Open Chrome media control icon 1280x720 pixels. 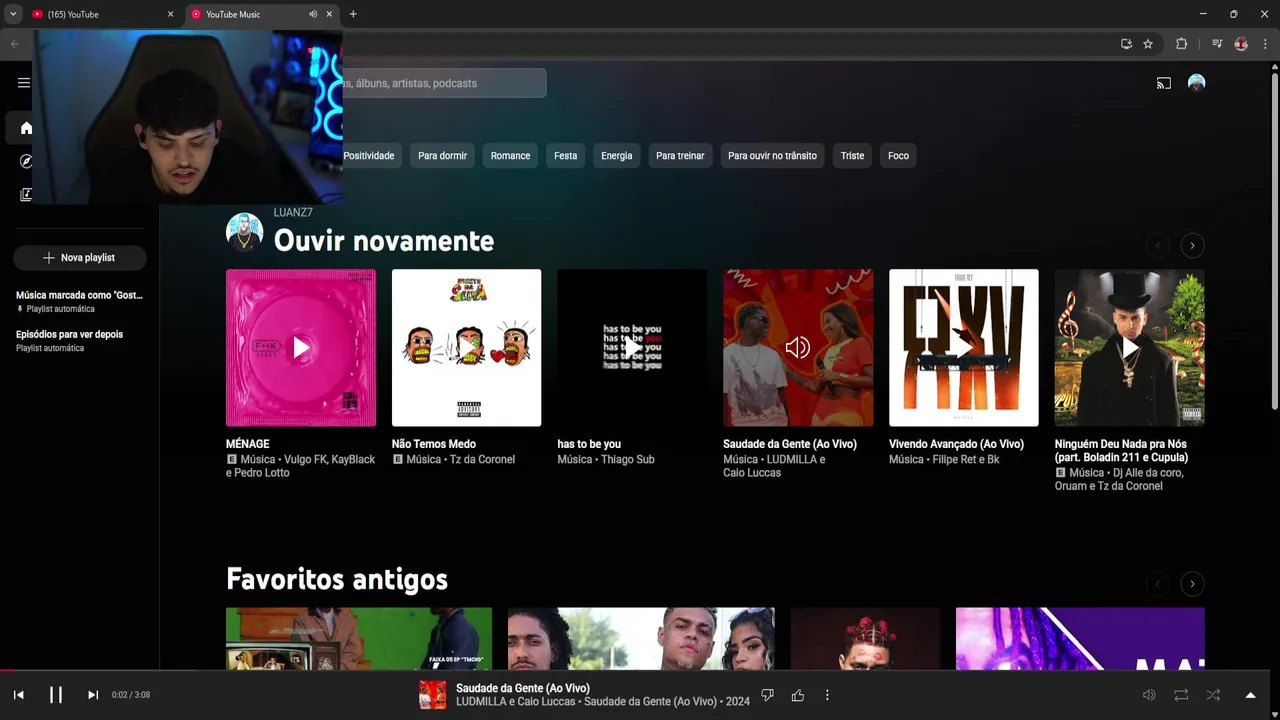[1217, 44]
